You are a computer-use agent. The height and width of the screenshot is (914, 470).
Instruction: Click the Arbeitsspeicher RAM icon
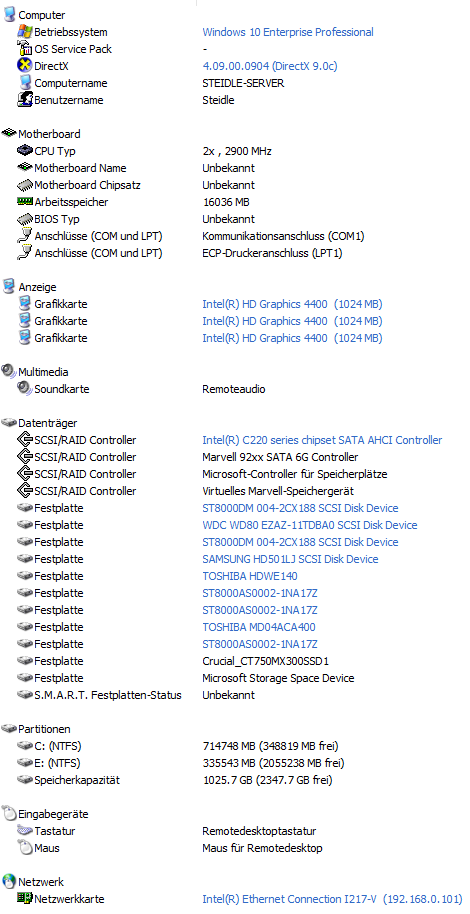[x=25, y=202]
